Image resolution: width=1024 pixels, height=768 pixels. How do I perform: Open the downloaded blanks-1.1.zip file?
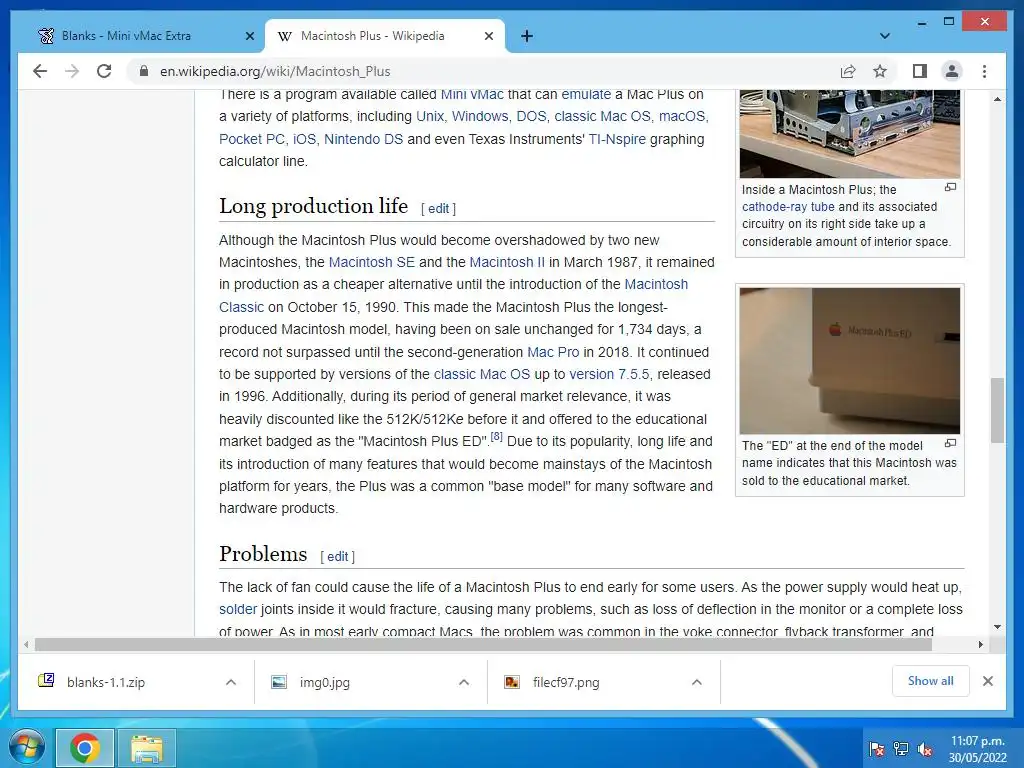105,682
